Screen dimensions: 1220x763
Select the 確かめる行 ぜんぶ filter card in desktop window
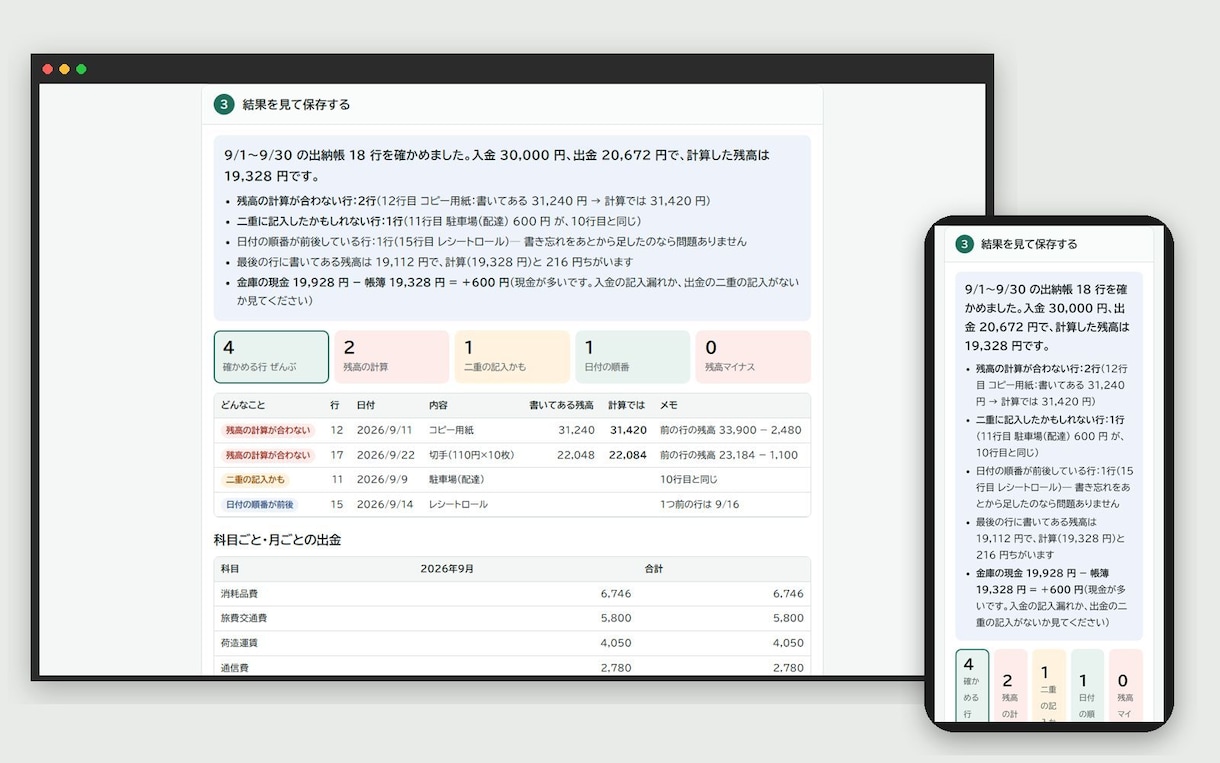(271, 357)
